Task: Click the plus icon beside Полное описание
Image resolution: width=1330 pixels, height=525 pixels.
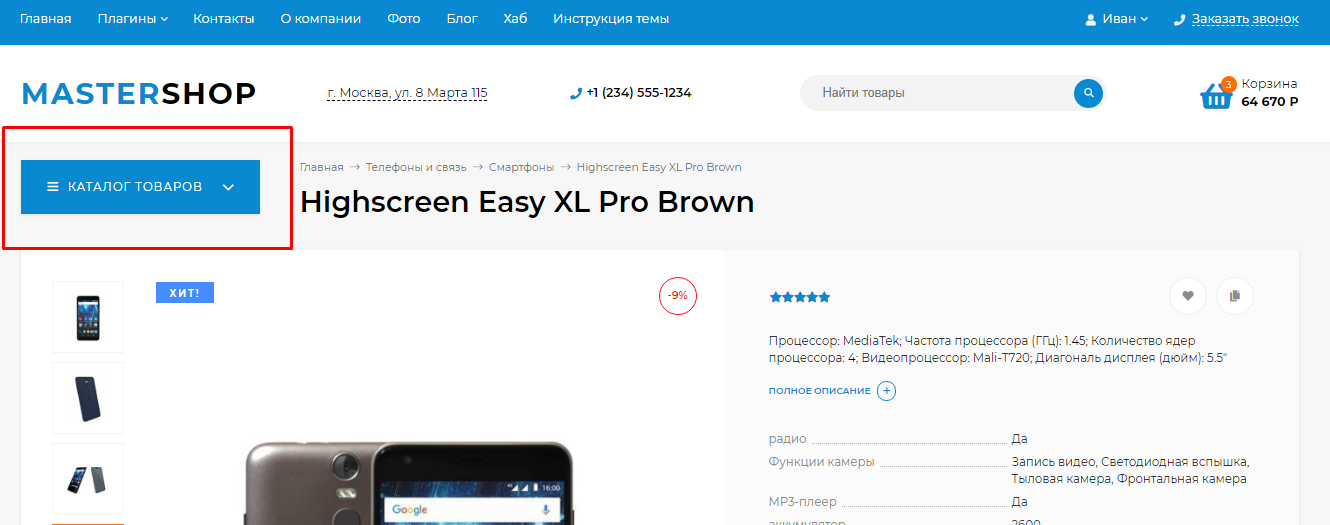Action: pos(886,391)
